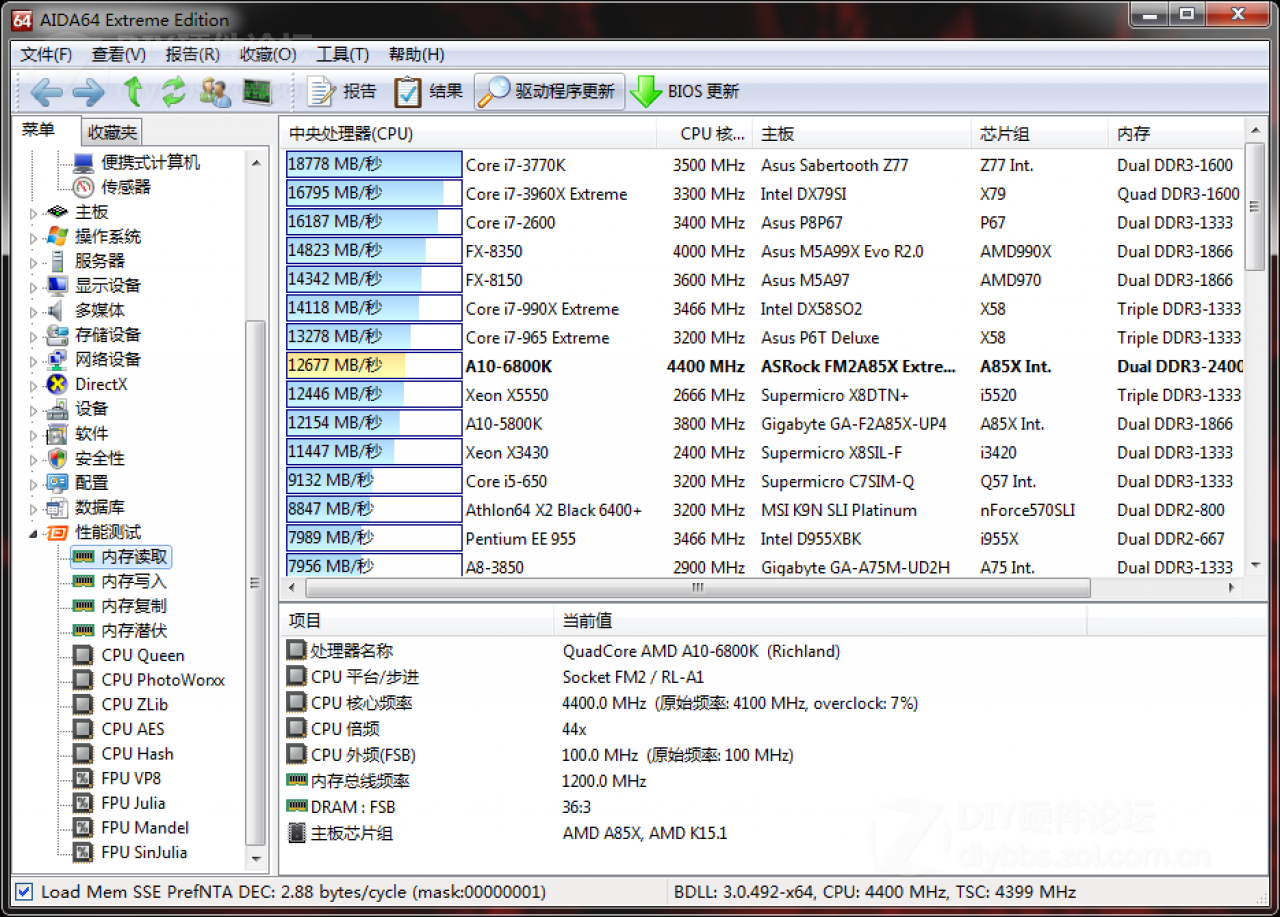Open BIOS 更新 with the green arrow
This screenshot has width=1280, height=917.
[685, 92]
